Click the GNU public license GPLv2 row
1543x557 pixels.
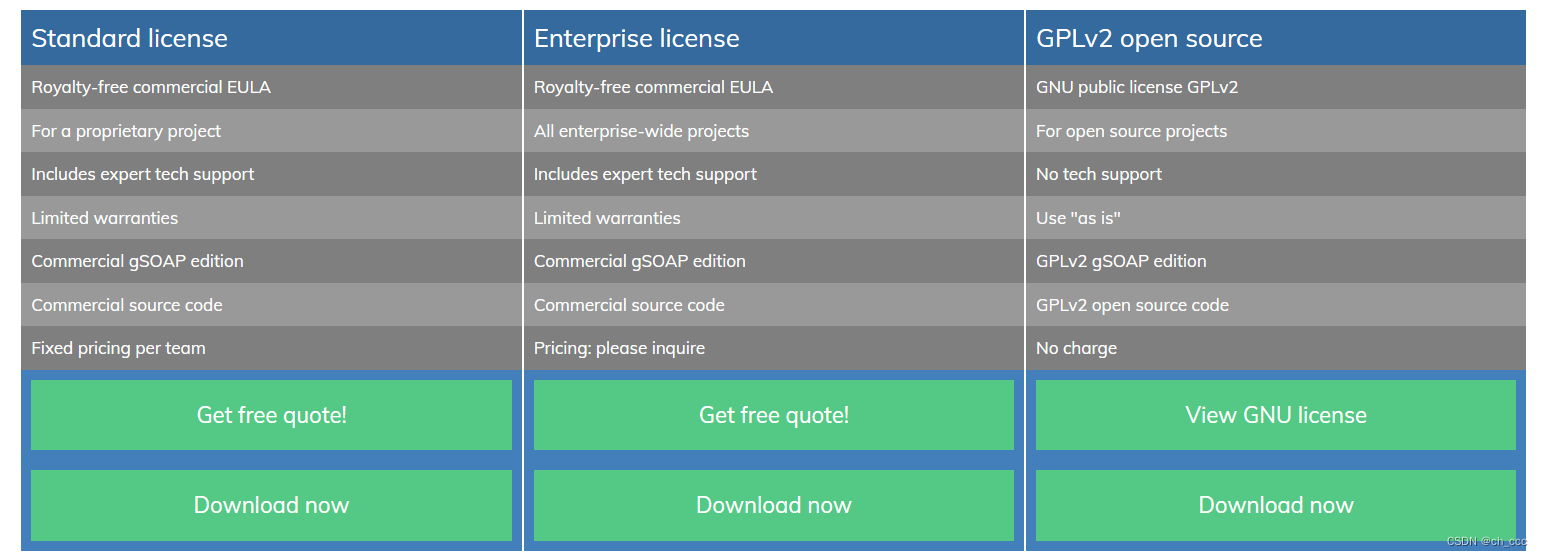(1276, 87)
